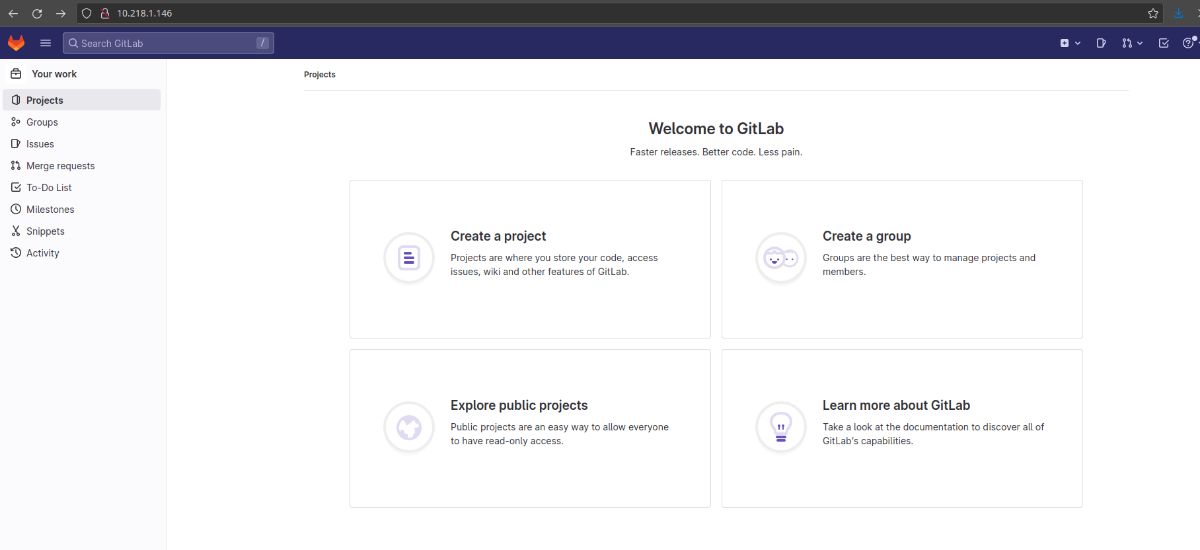Click the Create a group card
This screenshot has height=550, width=1200.
coord(902,259)
